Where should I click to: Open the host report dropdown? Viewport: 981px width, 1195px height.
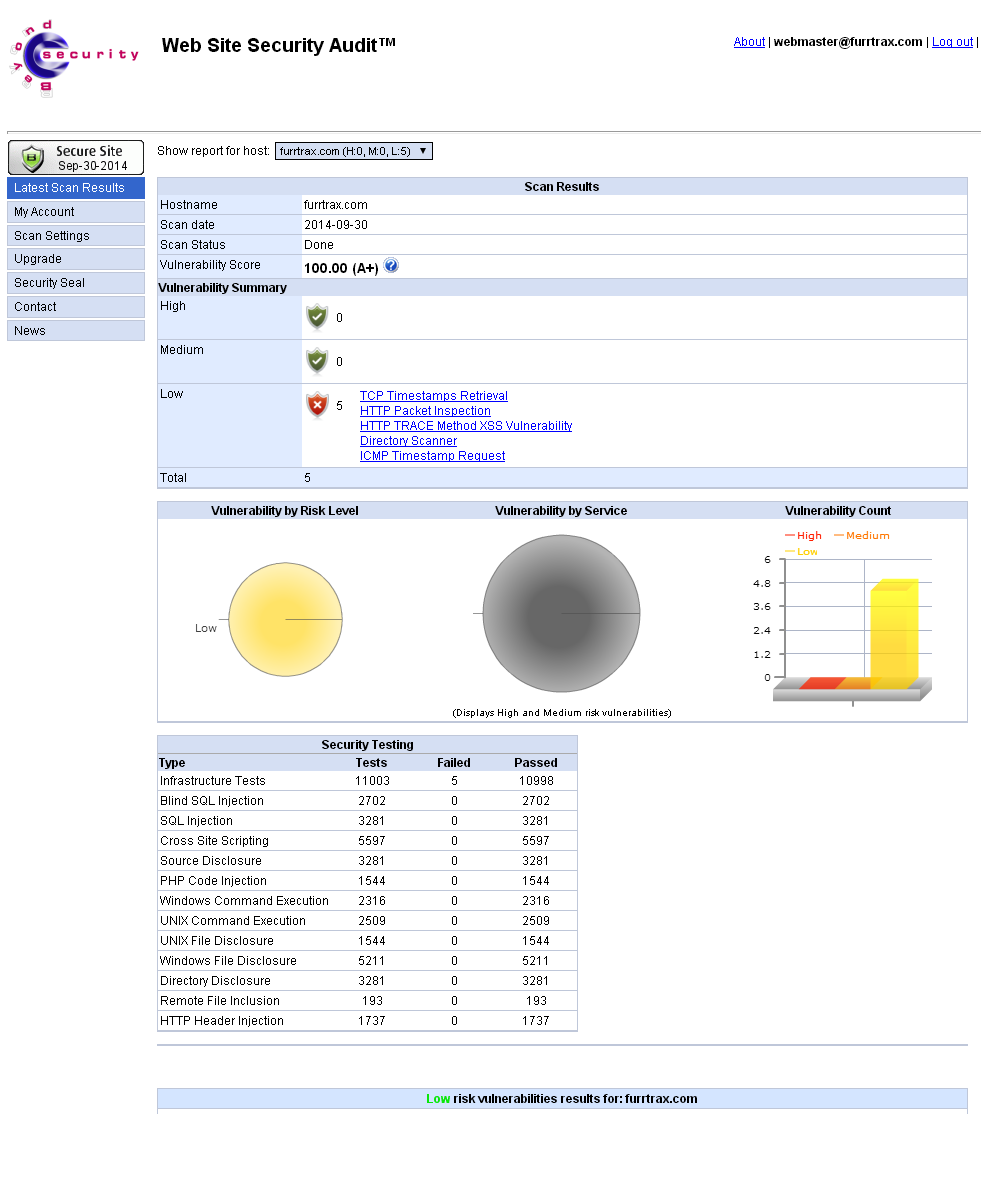click(x=354, y=151)
